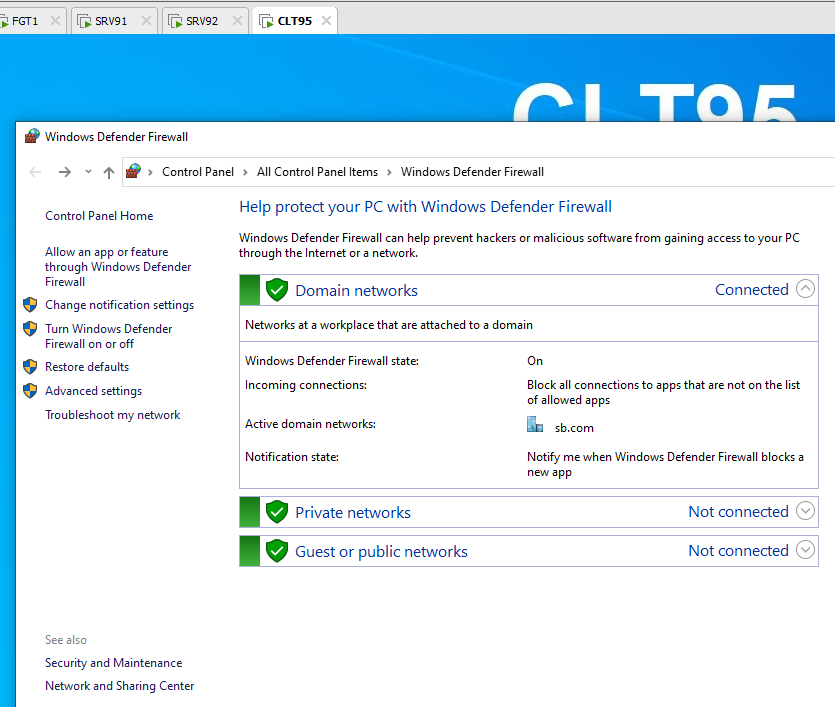Open Network and Sharing Center link

click(x=119, y=686)
